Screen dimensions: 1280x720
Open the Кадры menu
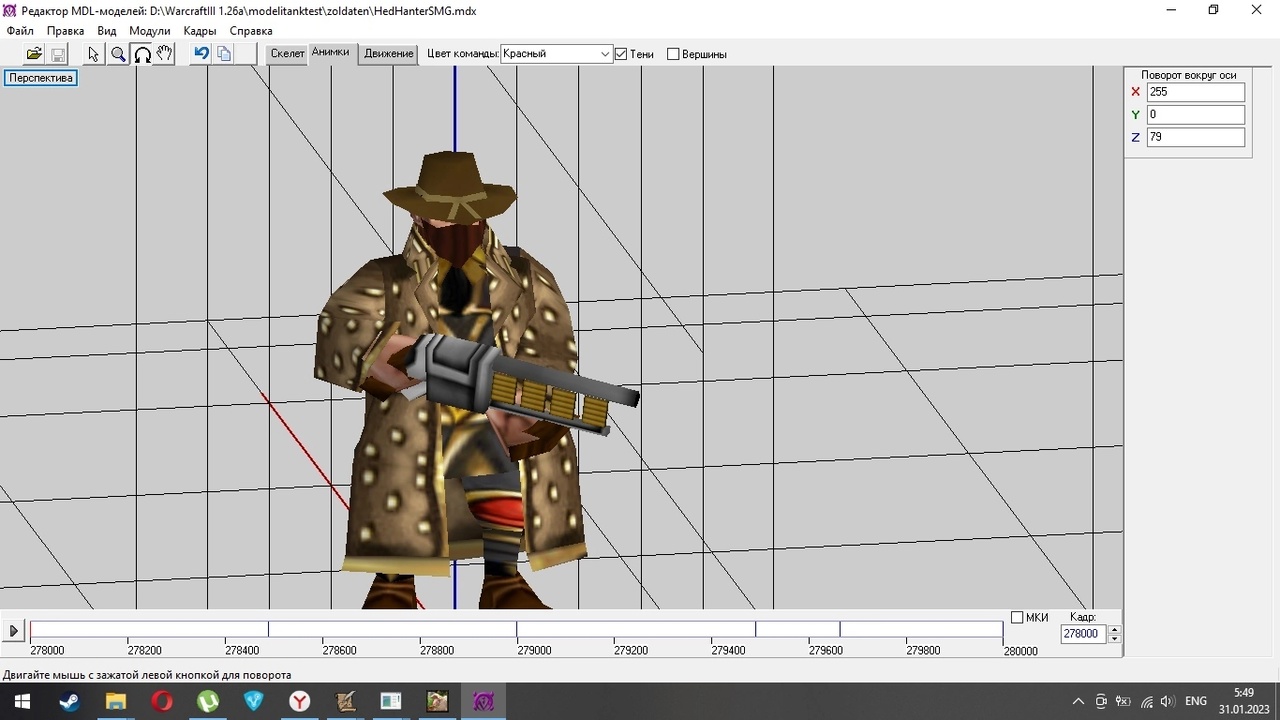(x=200, y=31)
